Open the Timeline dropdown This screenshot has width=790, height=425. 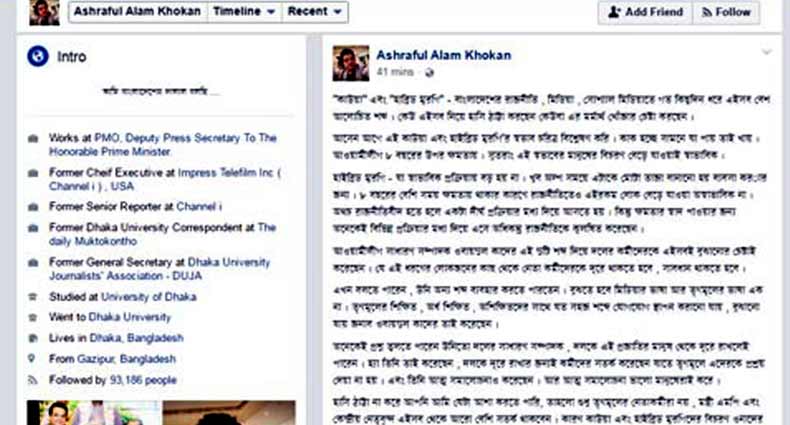244,12
